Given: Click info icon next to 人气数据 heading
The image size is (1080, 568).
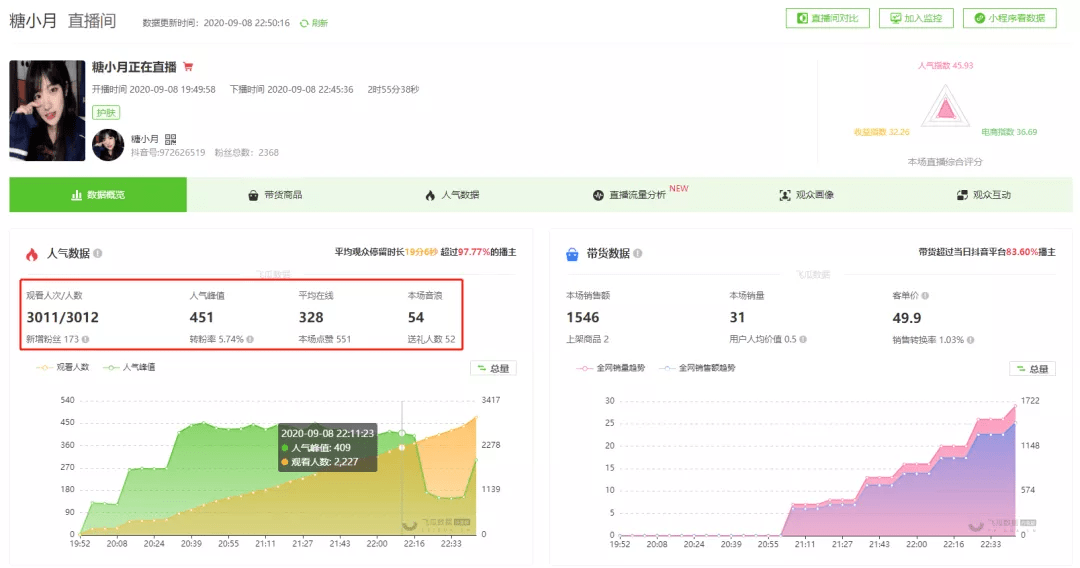Looking at the screenshot, I should point(98,253).
